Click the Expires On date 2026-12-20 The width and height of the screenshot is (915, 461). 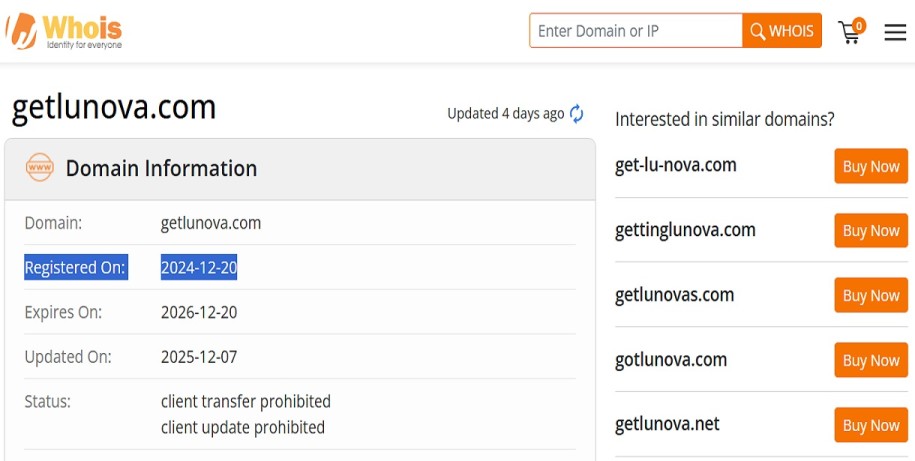point(199,312)
